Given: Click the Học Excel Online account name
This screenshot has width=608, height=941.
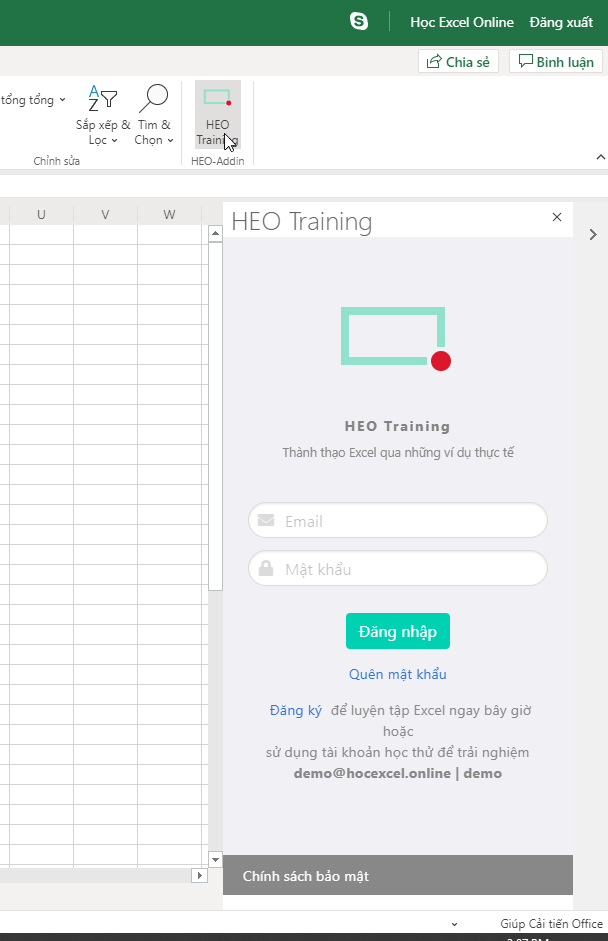Looking at the screenshot, I should [x=462, y=22].
